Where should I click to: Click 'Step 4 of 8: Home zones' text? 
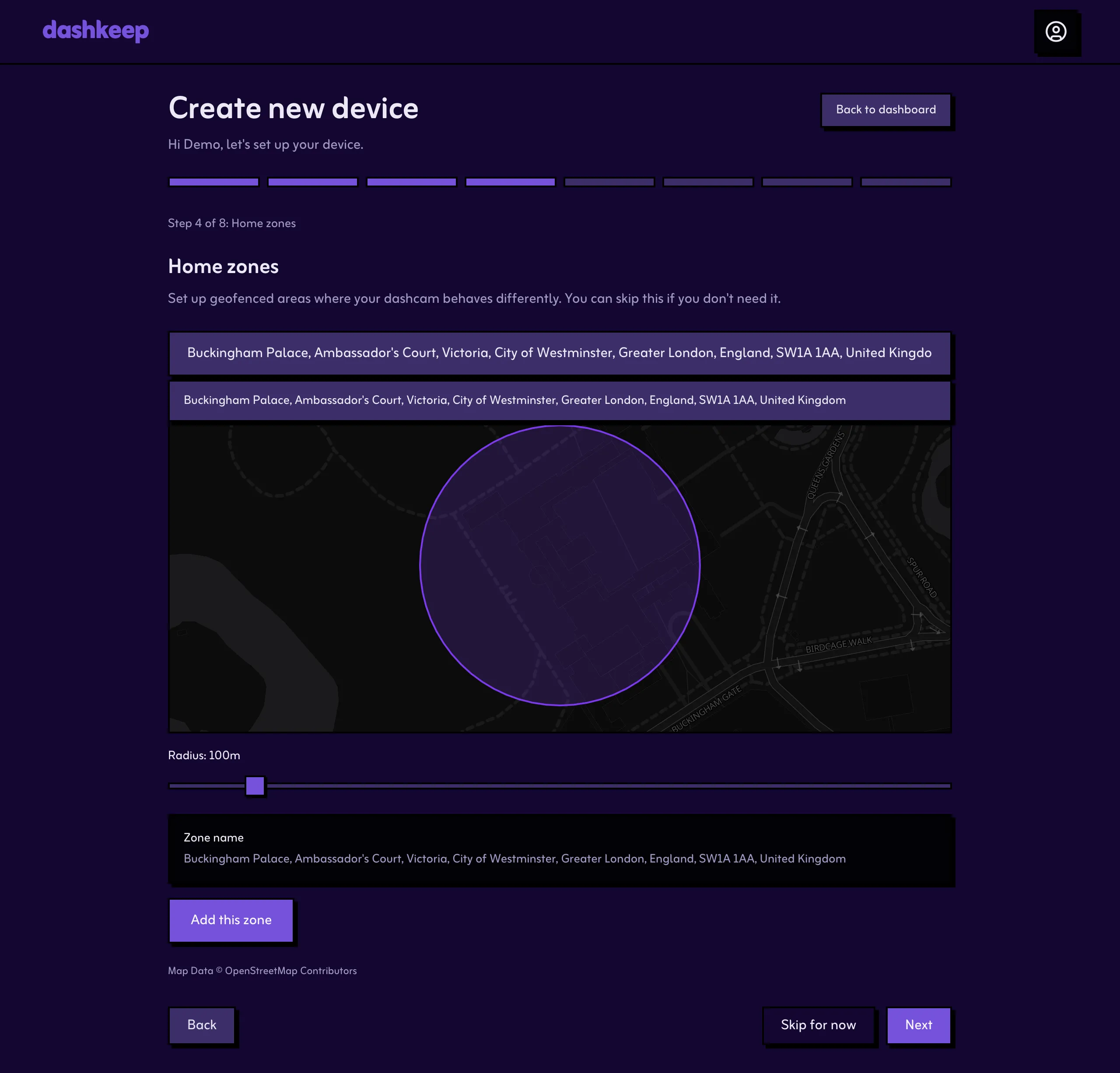coord(232,224)
